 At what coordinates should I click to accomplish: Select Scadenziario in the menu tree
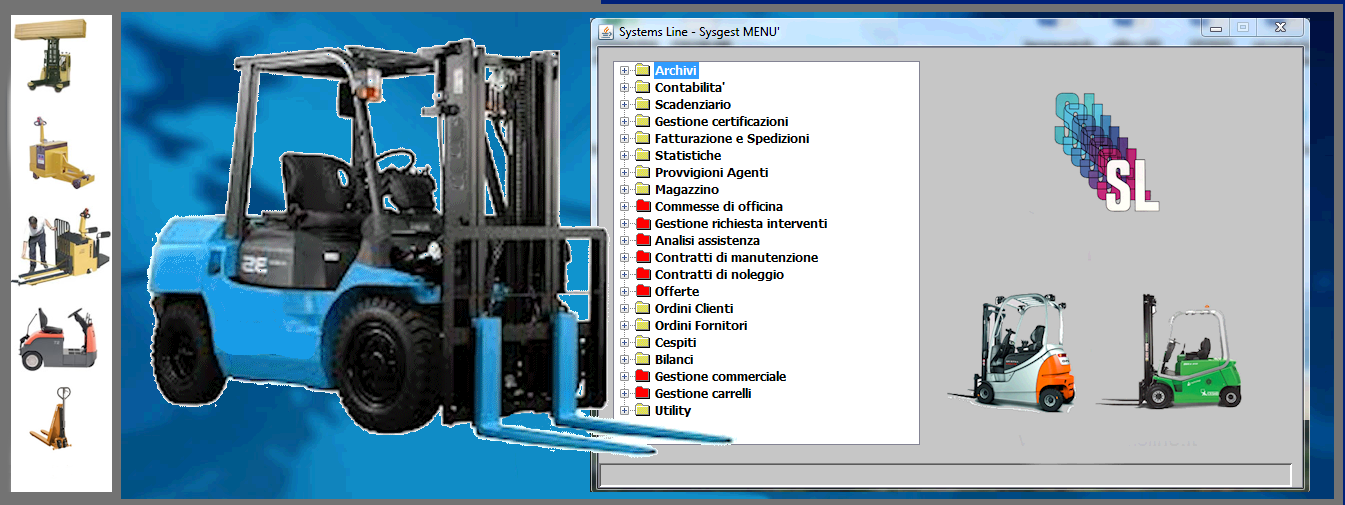point(692,105)
